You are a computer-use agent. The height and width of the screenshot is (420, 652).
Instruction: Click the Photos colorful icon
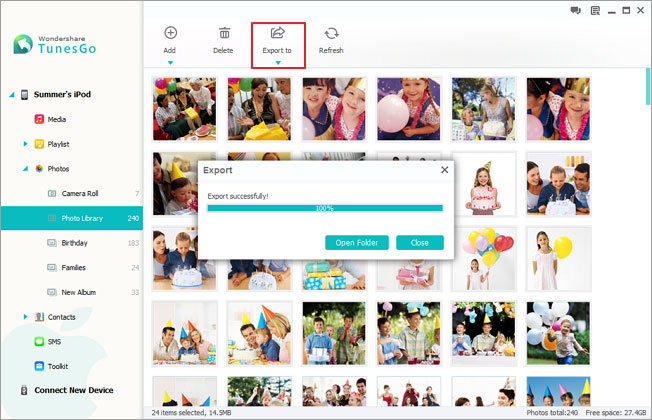[x=39, y=168]
